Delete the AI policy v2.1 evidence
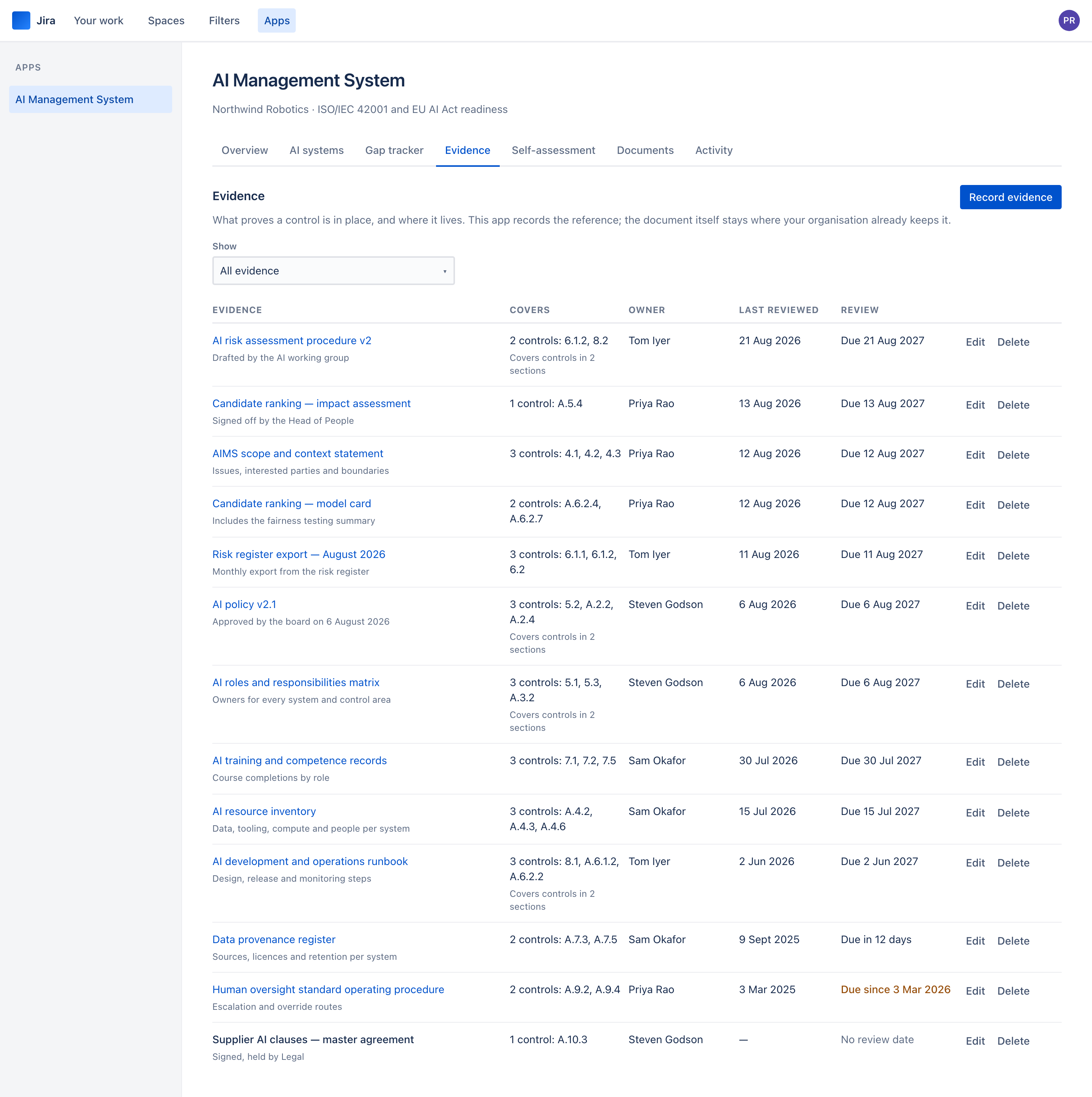This screenshot has width=1092, height=1097. (1013, 606)
